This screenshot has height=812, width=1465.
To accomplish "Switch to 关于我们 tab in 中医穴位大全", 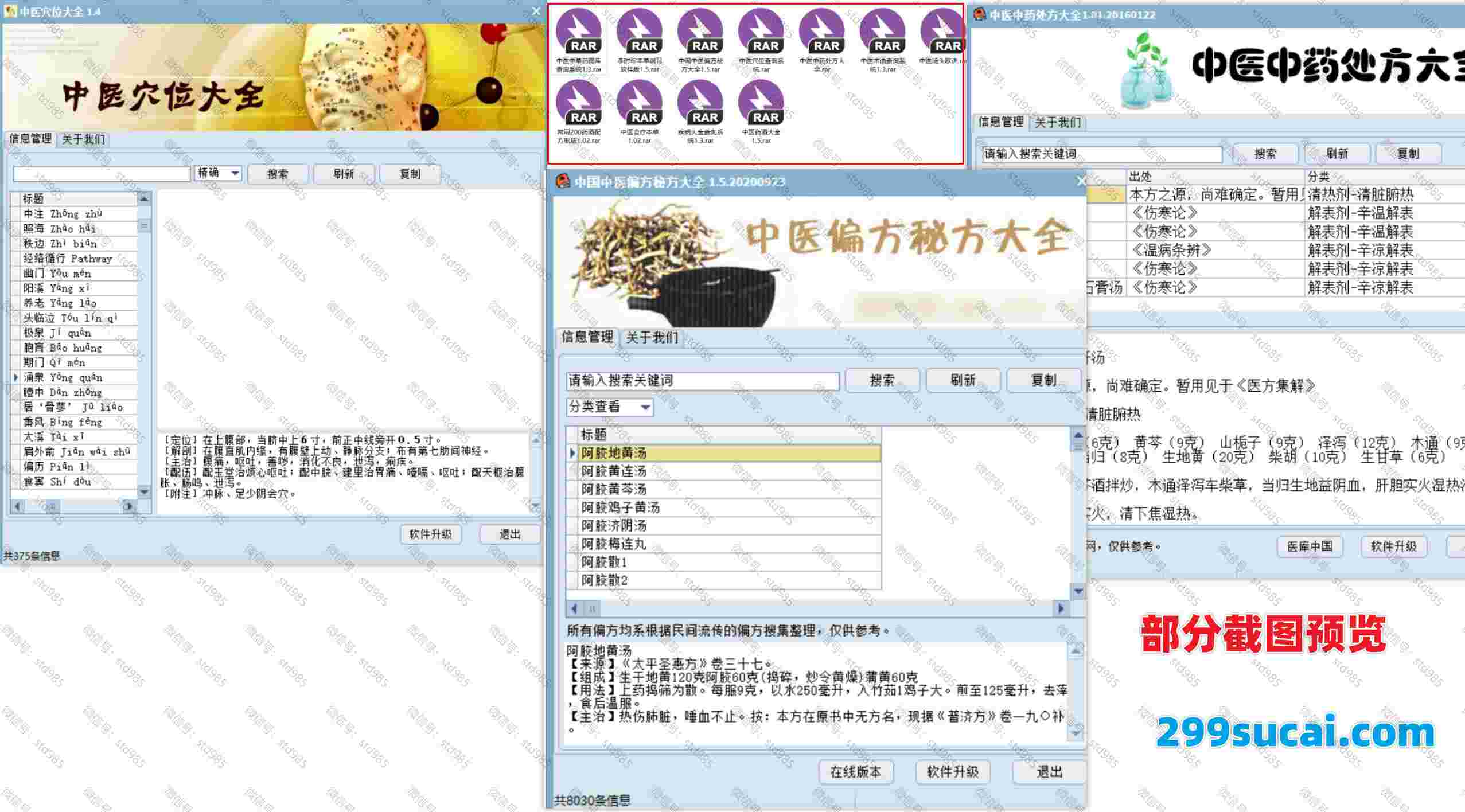I will point(83,139).
